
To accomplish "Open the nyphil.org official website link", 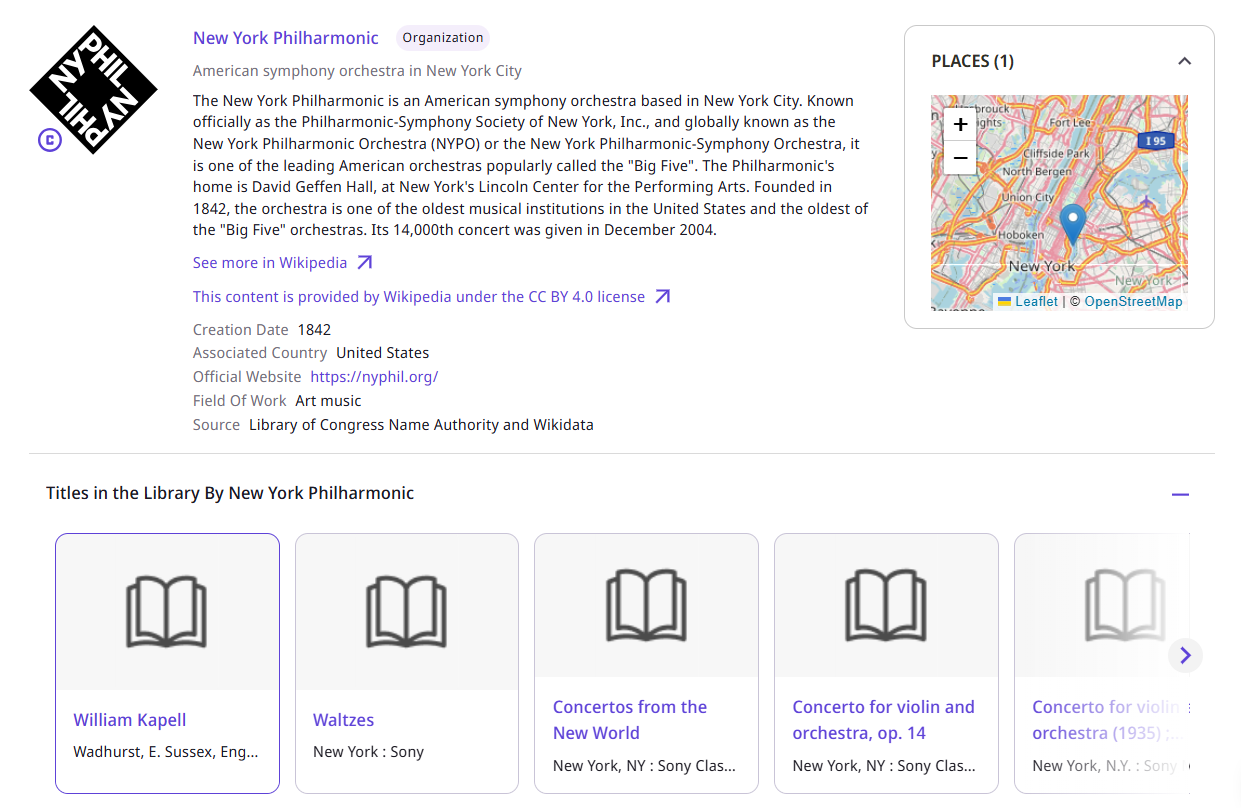I will [374, 377].
